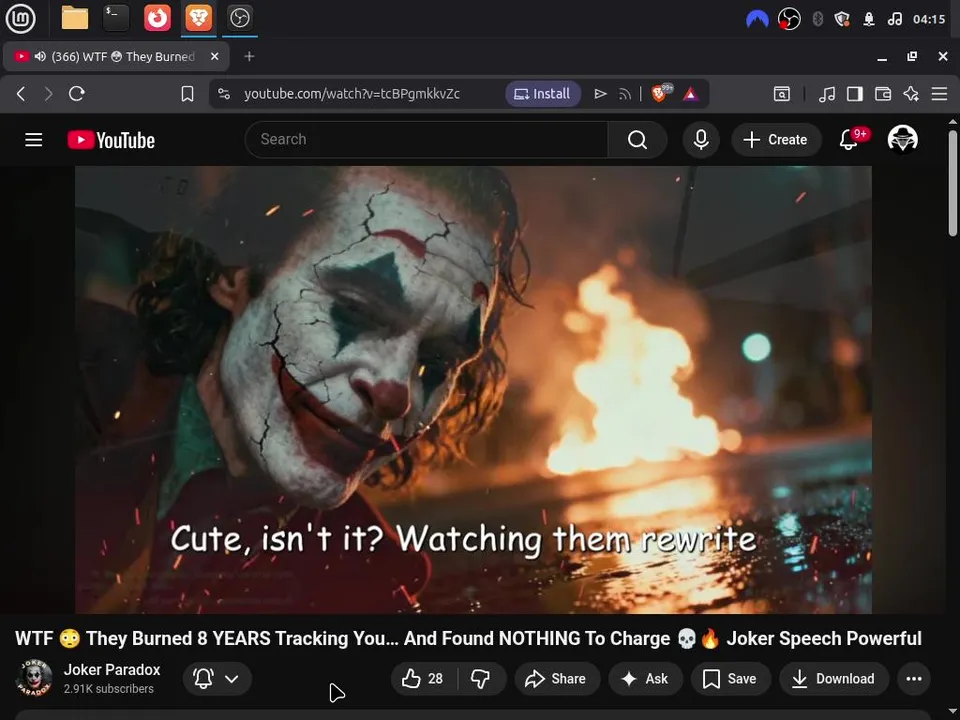The image size is (960, 720).
Task: Open the Joker Paradox channel avatar
Action: pyautogui.click(x=34, y=678)
